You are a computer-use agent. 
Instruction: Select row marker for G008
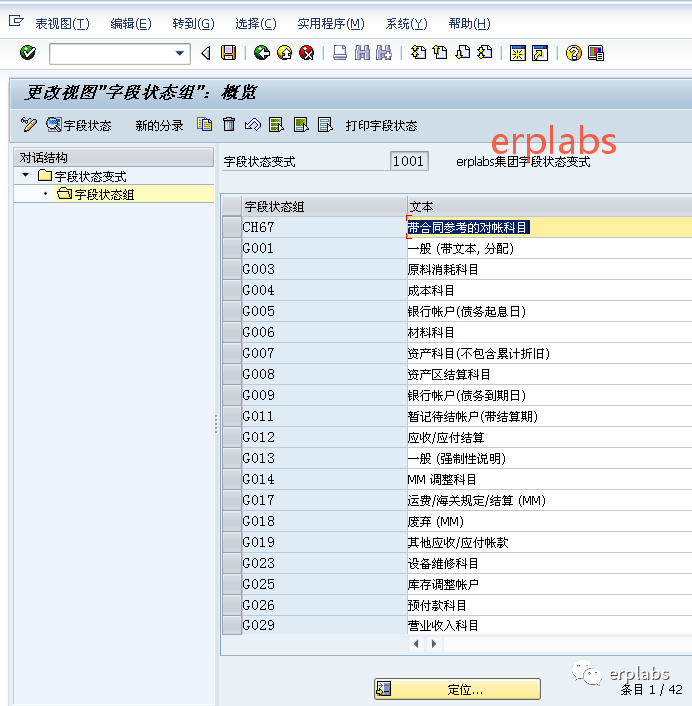click(232, 374)
